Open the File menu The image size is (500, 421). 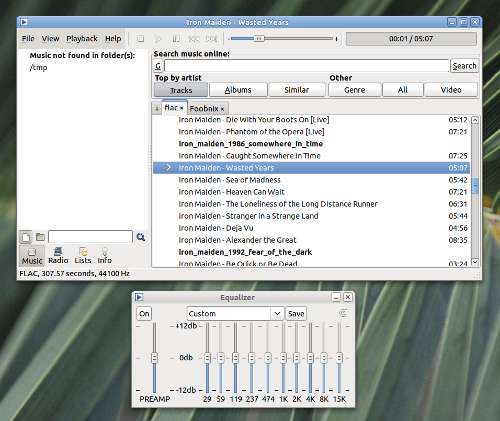(28, 39)
